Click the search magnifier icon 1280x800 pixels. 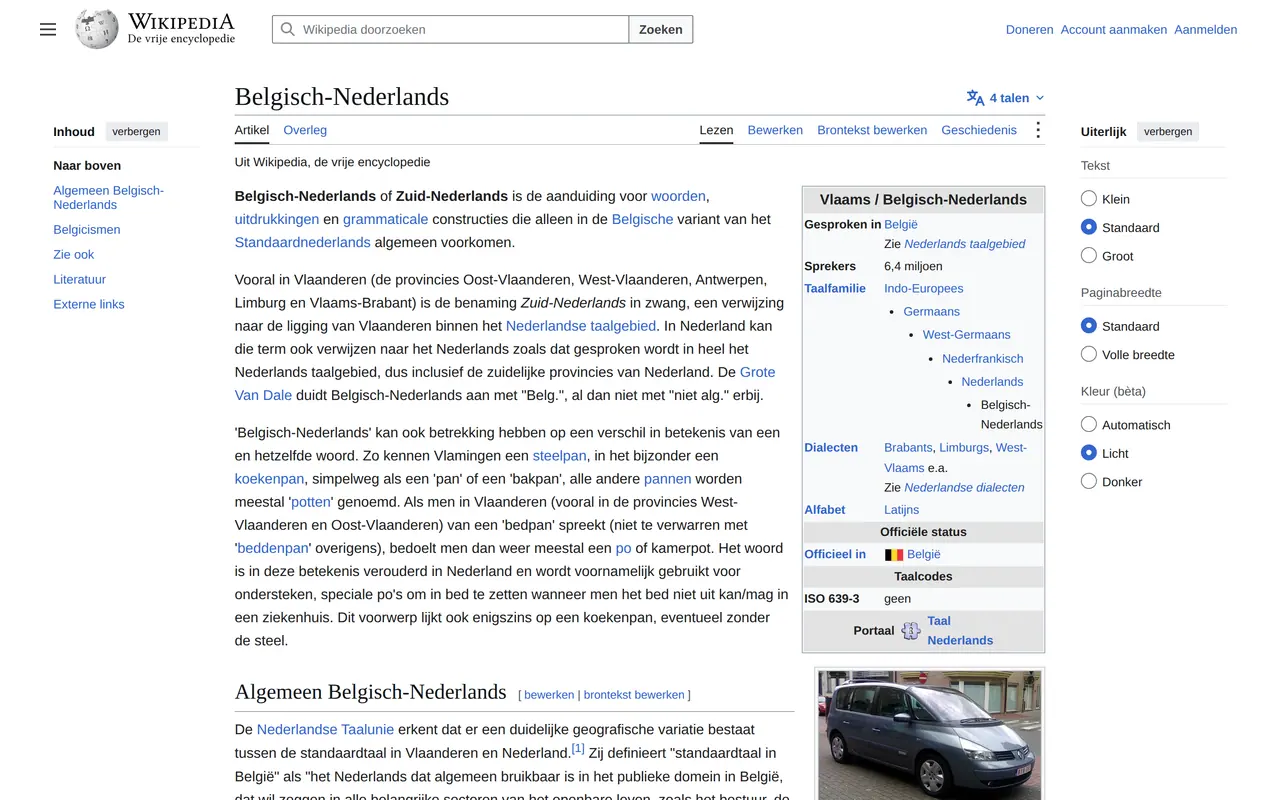tap(288, 29)
